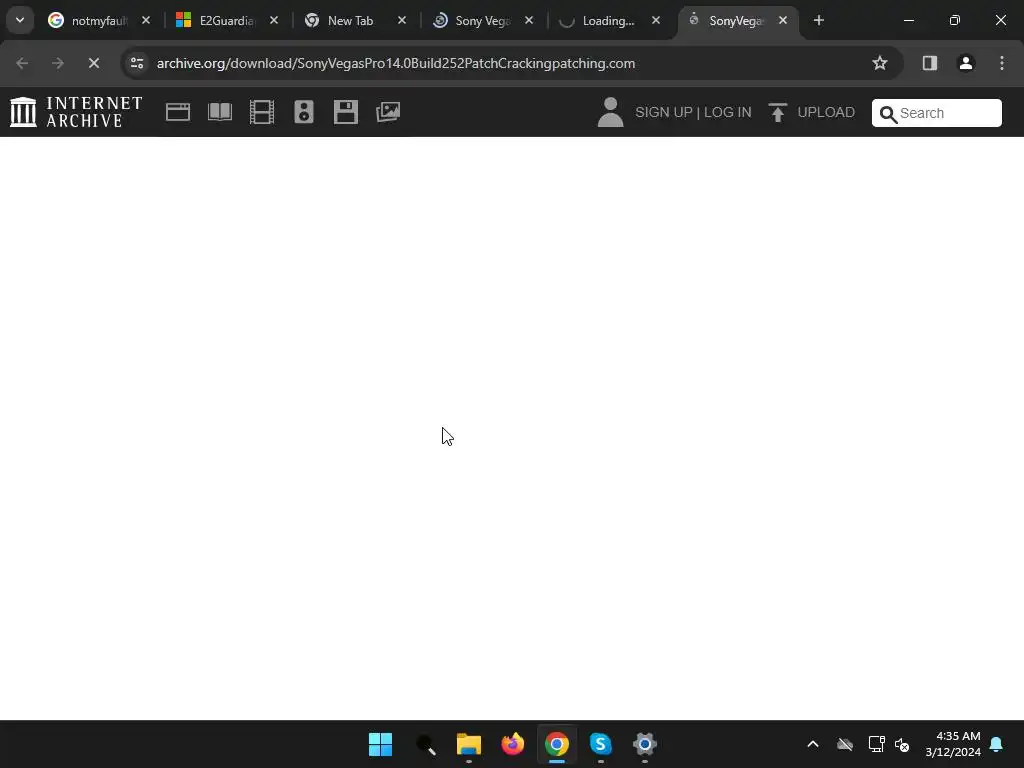1024x768 pixels.
Task: Close the Loading... tab
Action: tap(656, 21)
